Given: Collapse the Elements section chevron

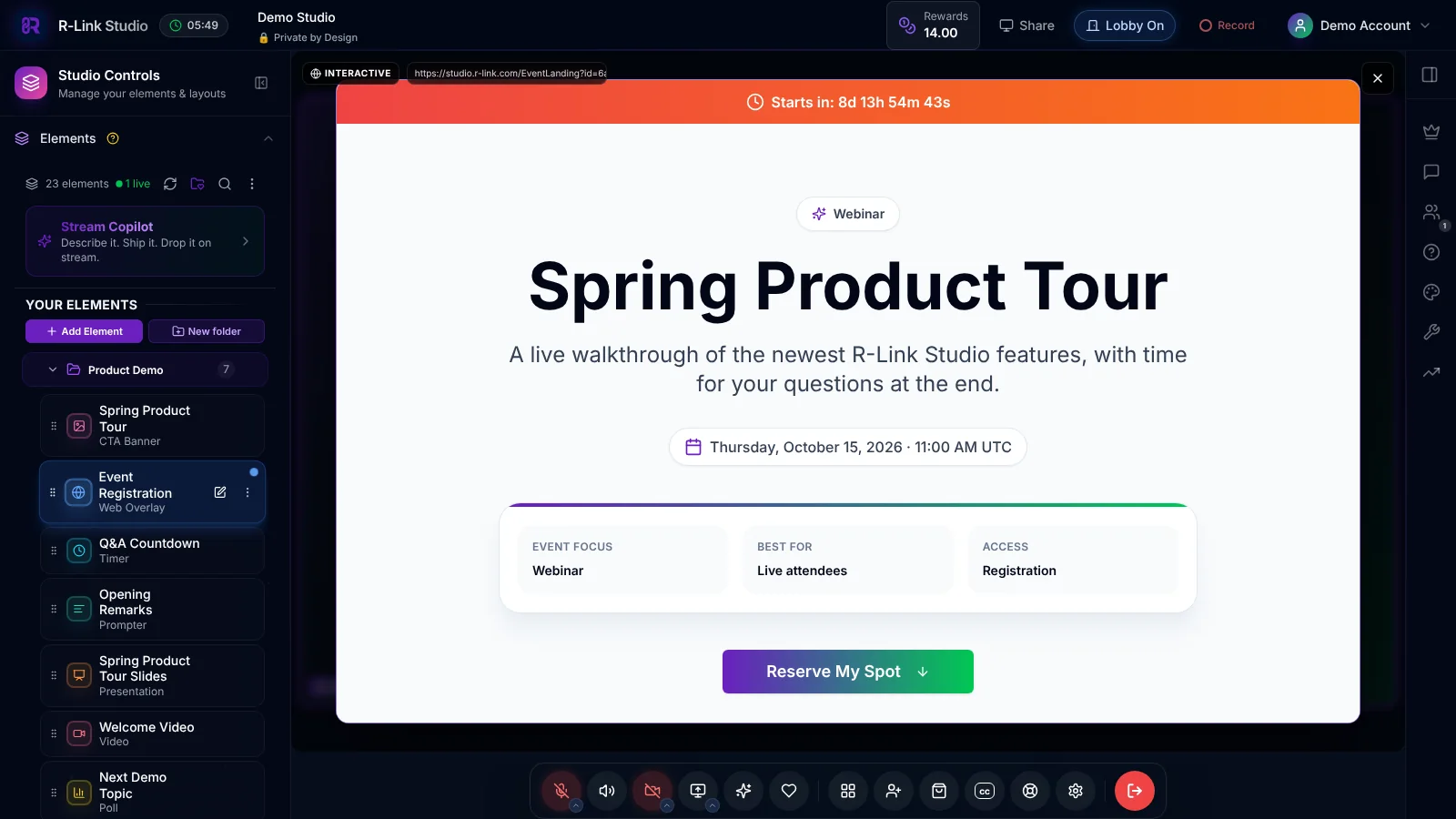Looking at the screenshot, I should [x=268, y=138].
